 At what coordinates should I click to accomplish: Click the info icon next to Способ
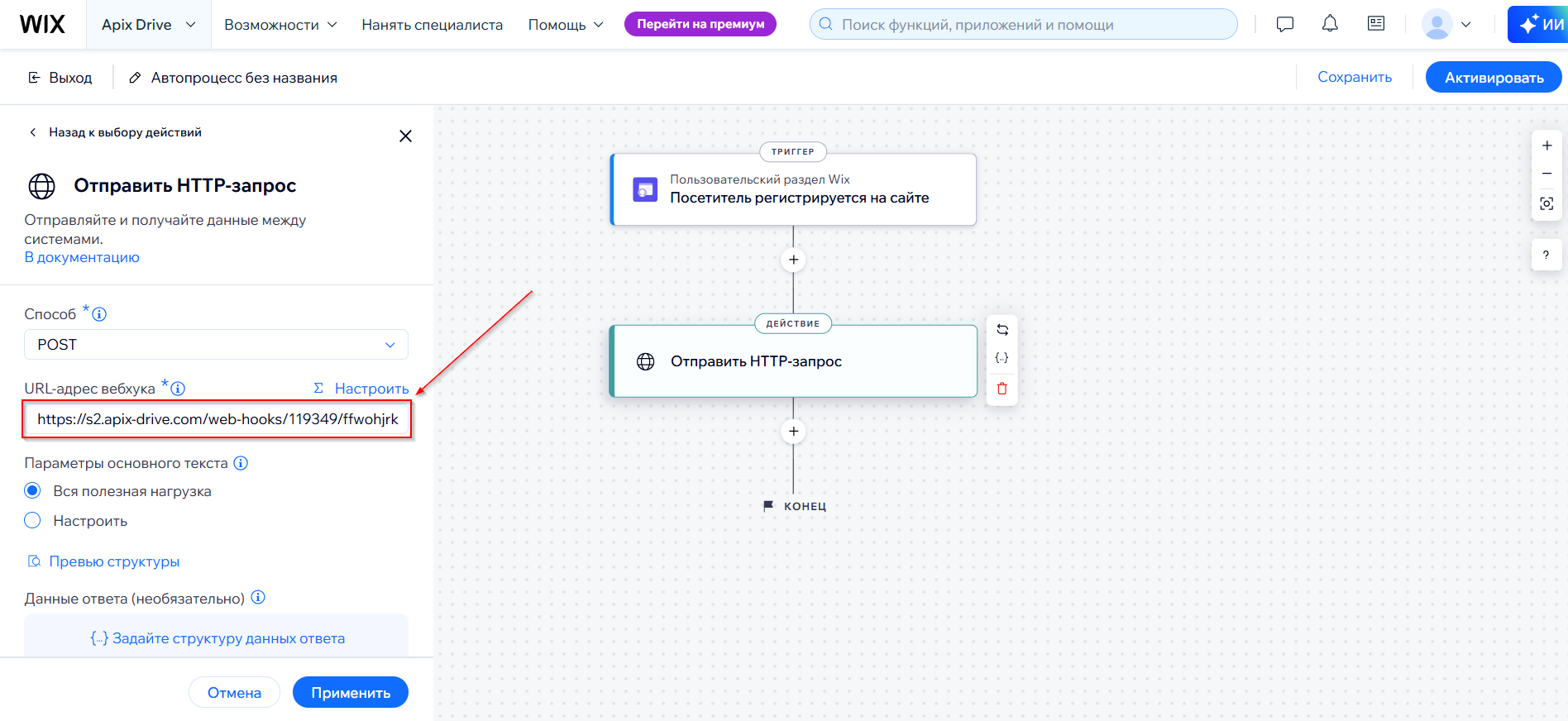[x=99, y=314]
